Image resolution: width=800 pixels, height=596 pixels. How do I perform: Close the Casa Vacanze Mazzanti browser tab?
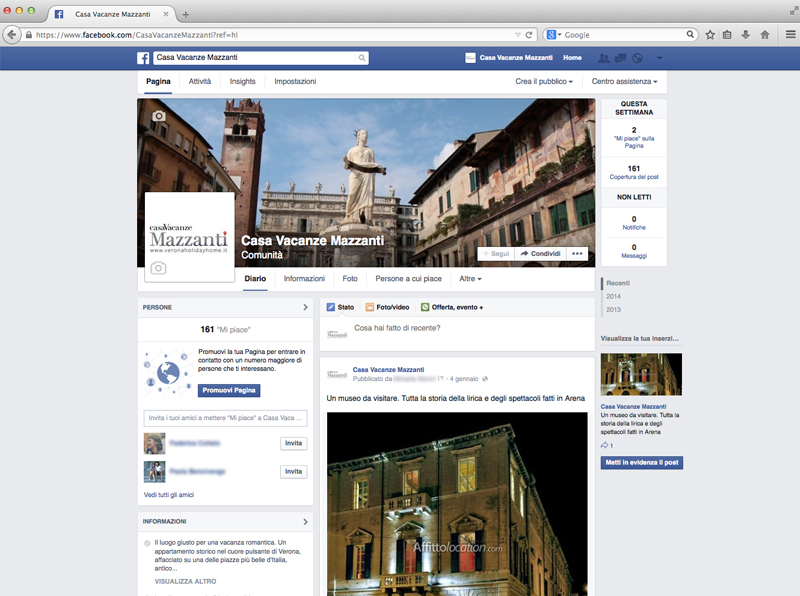166,14
